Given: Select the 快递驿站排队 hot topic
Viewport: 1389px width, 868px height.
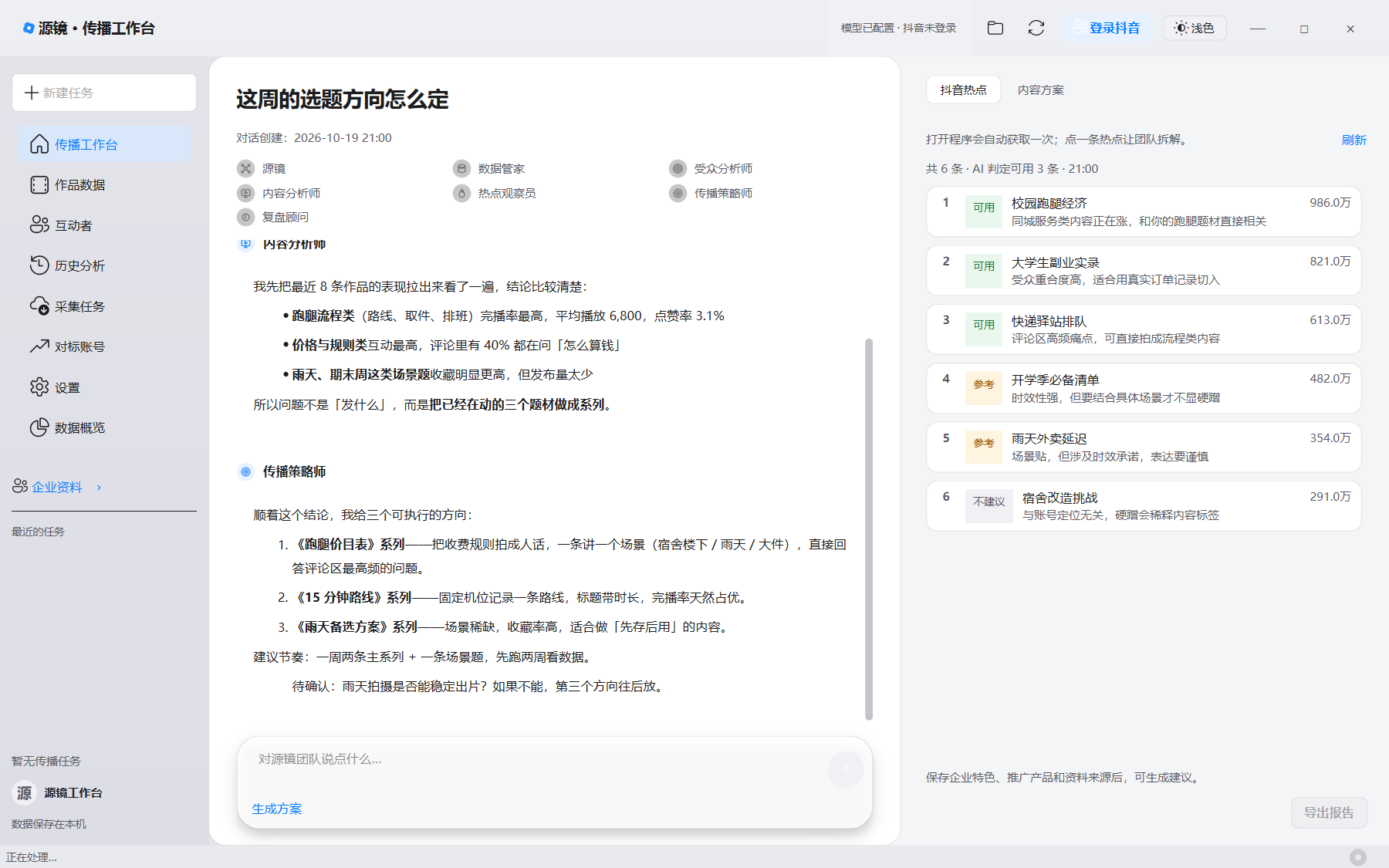Looking at the screenshot, I should pos(1144,329).
